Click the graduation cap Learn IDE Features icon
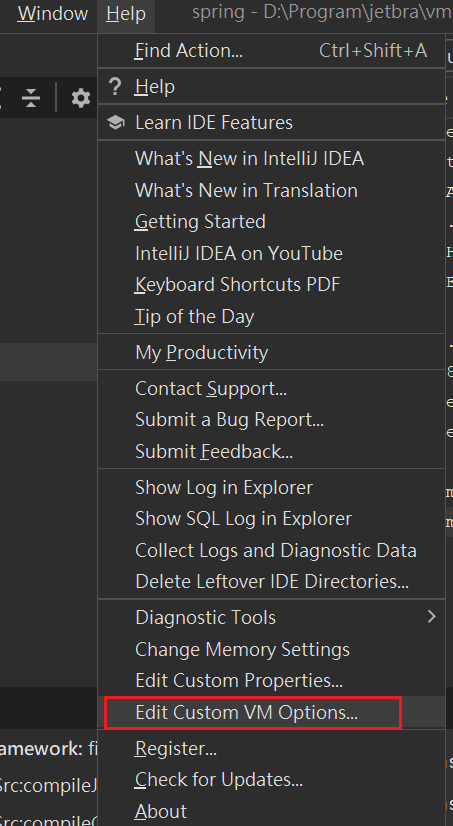Image resolution: width=453 pixels, height=826 pixels. tap(115, 123)
